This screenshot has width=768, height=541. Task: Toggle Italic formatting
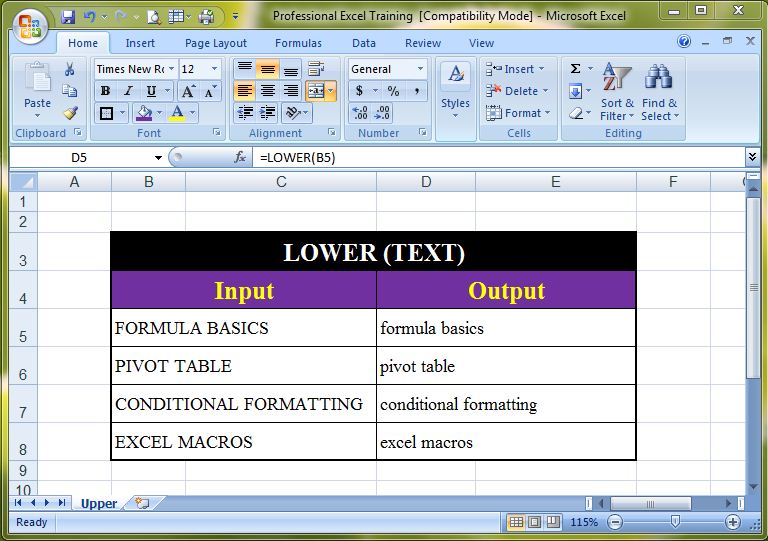[x=128, y=91]
